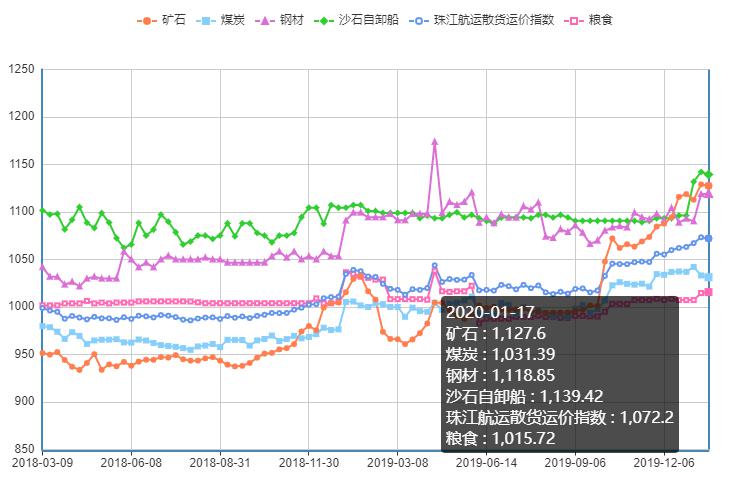734x477 pixels.
Task: Click y-axis label 1050
Action: coord(22,259)
